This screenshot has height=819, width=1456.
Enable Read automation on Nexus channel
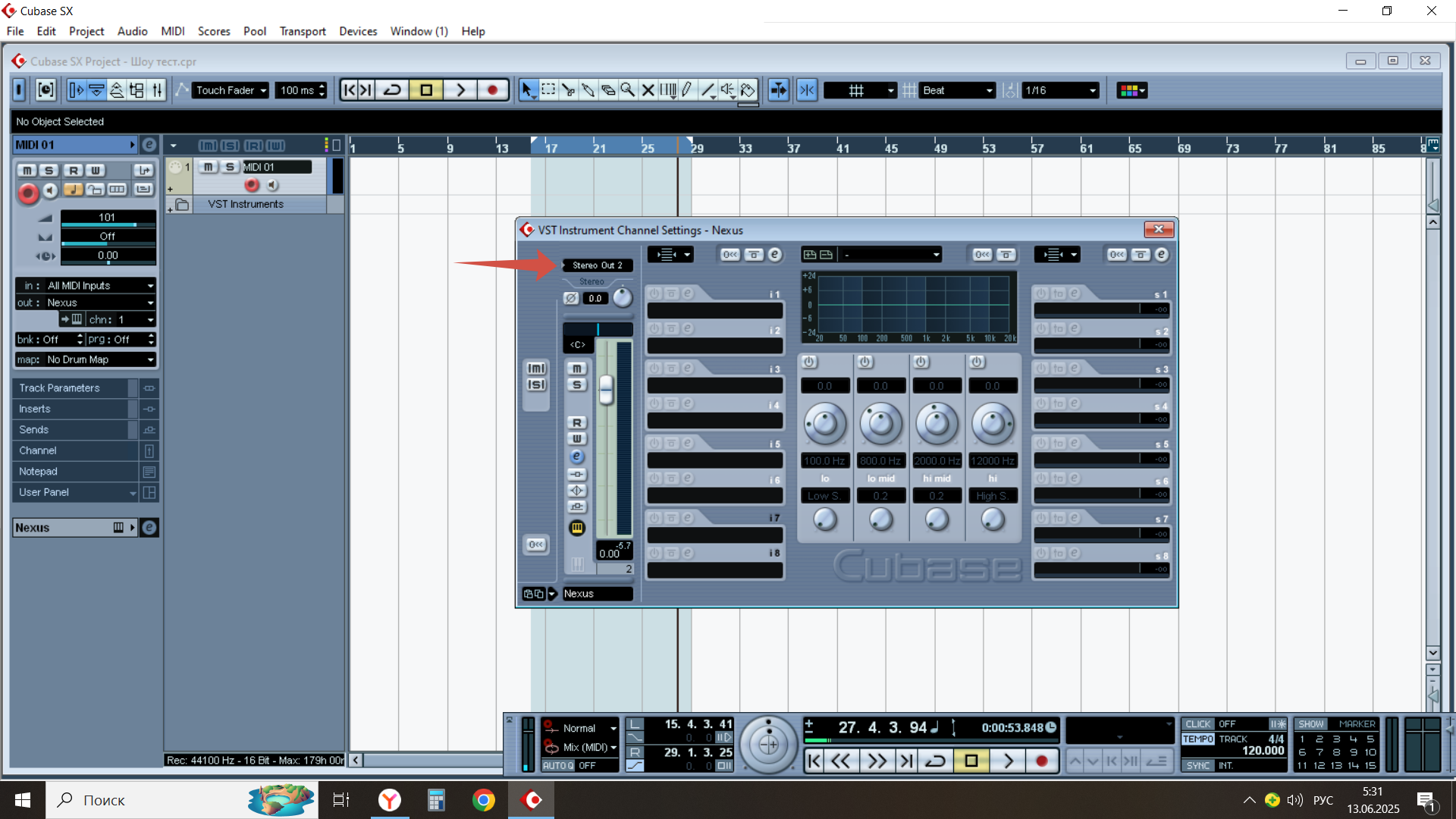point(577,423)
